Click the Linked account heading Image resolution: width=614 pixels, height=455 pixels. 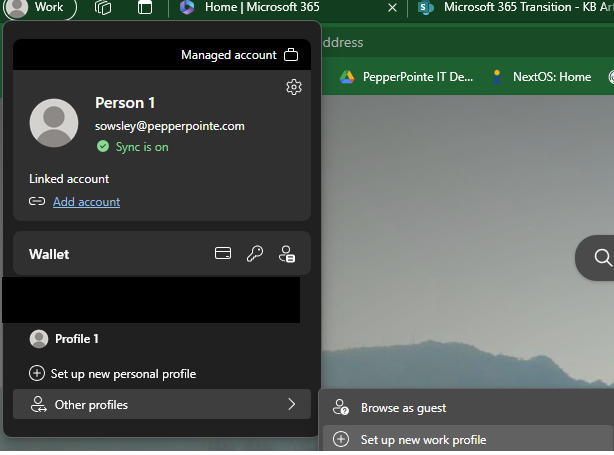[69, 179]
